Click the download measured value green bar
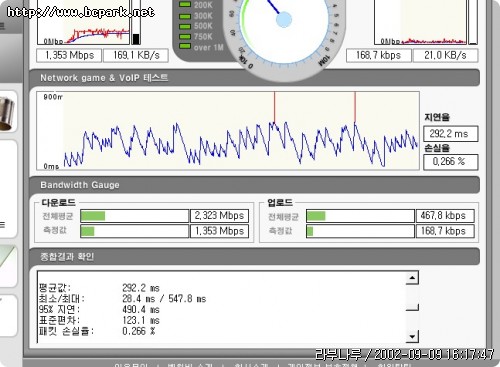 point(88,231)
